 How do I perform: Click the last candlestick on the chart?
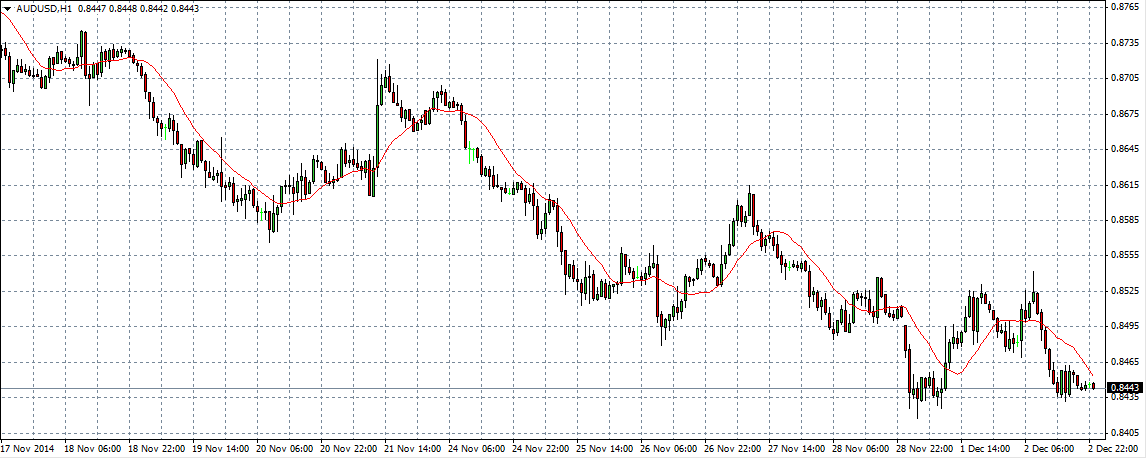pos(1093,385)
